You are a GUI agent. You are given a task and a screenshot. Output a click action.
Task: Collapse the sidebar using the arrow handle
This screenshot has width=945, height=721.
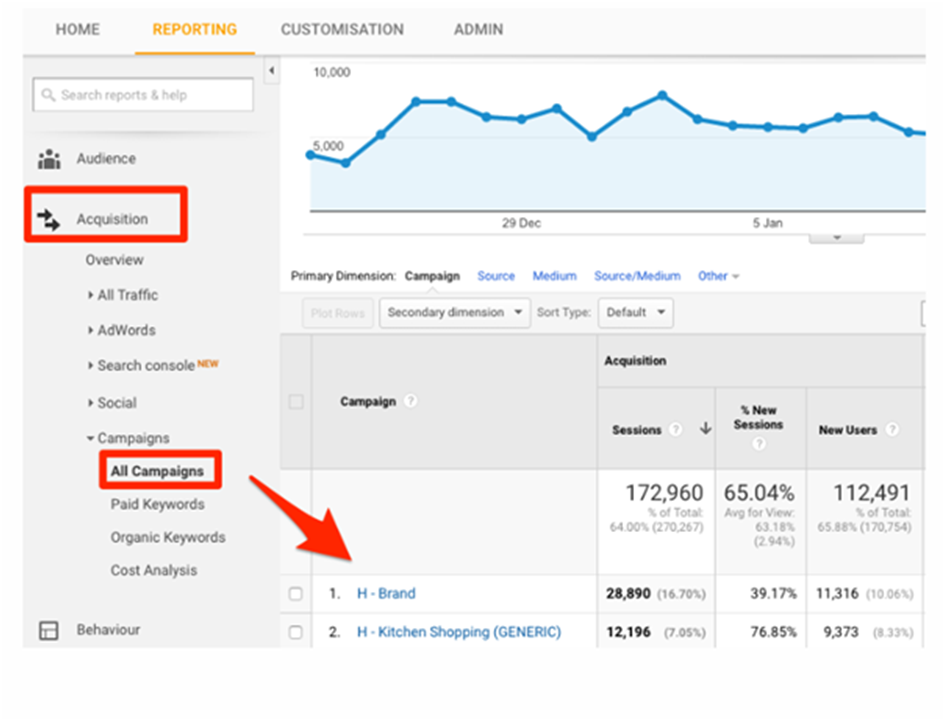click(x=270, y=72)
